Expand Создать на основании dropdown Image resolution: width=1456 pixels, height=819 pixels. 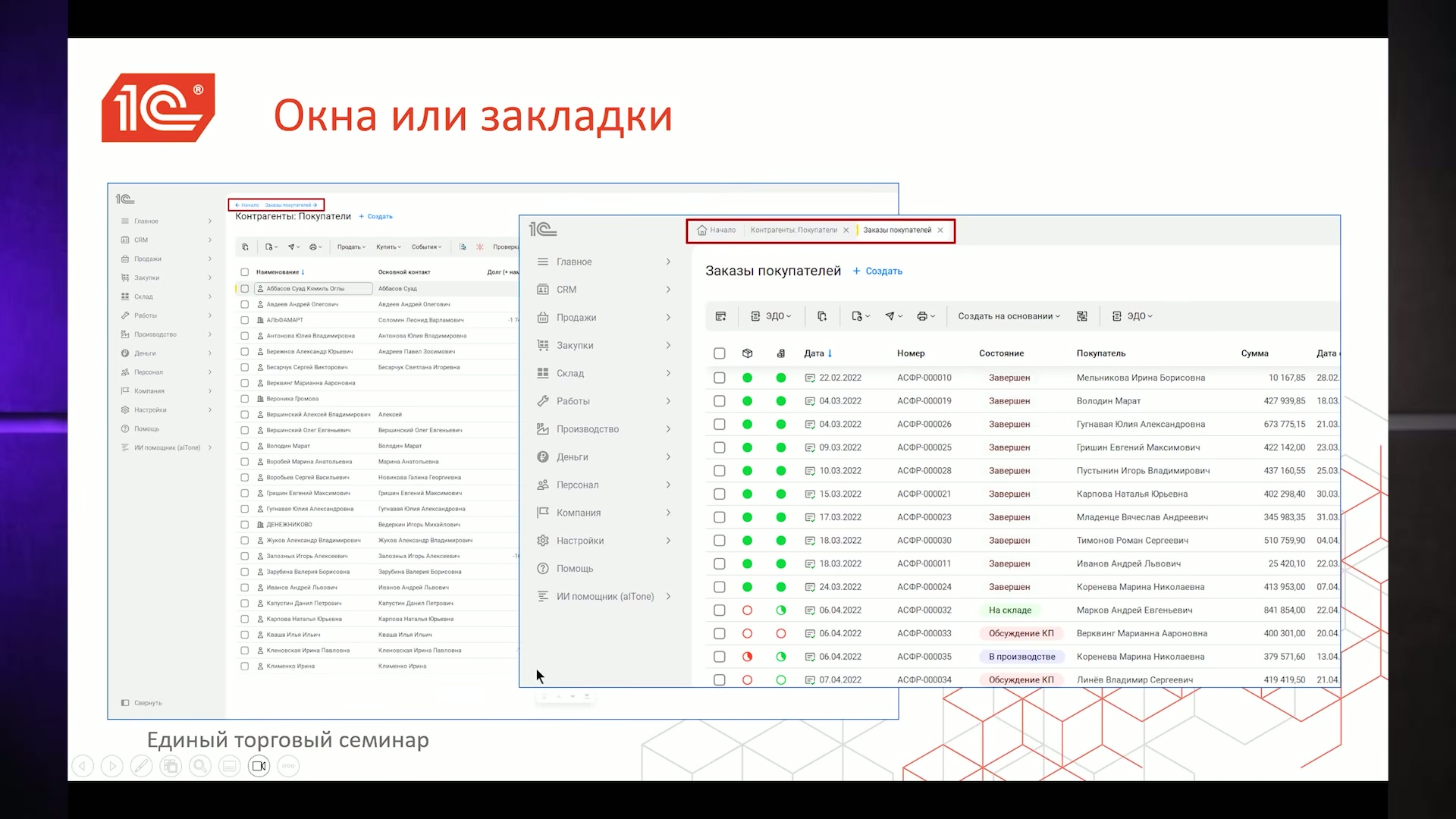click(x=1009, y=316)
